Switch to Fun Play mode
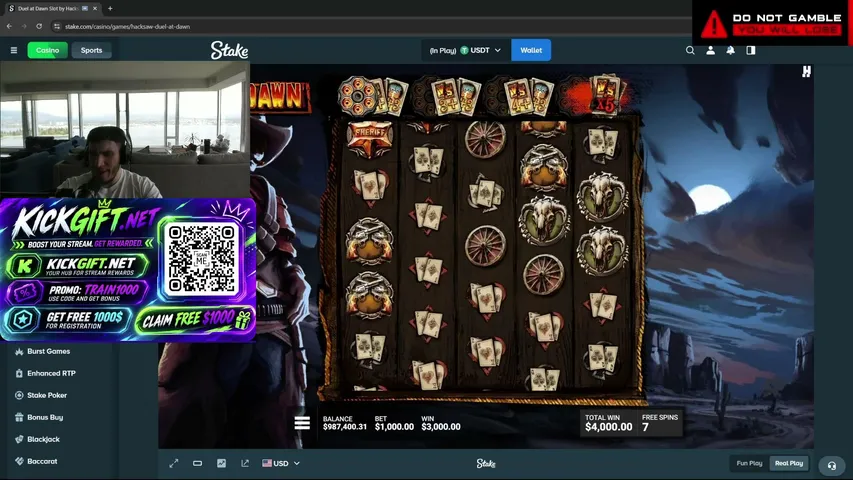This screenshot has height=480, width=853. tap(749, 463)
